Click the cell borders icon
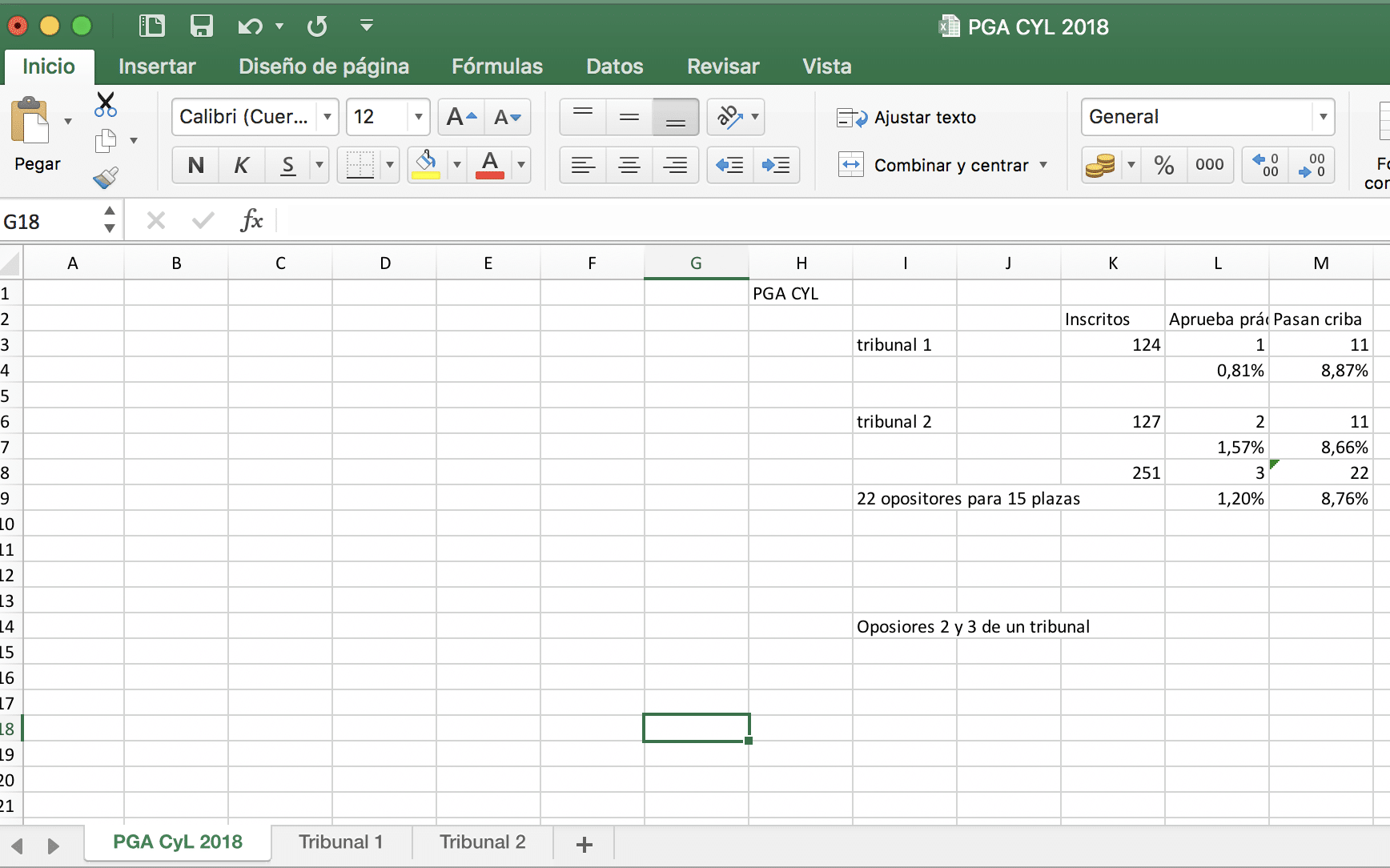The width and height of the screenshot is (1390, 868). (x=360, y=165)
